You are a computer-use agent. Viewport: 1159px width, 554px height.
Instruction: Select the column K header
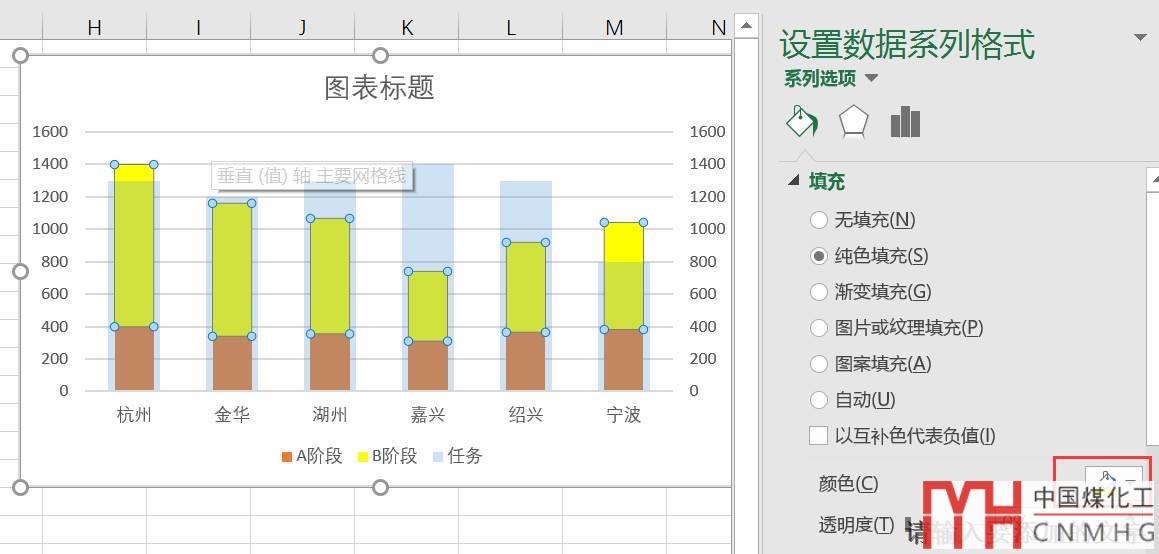click(x=407, y=28)
